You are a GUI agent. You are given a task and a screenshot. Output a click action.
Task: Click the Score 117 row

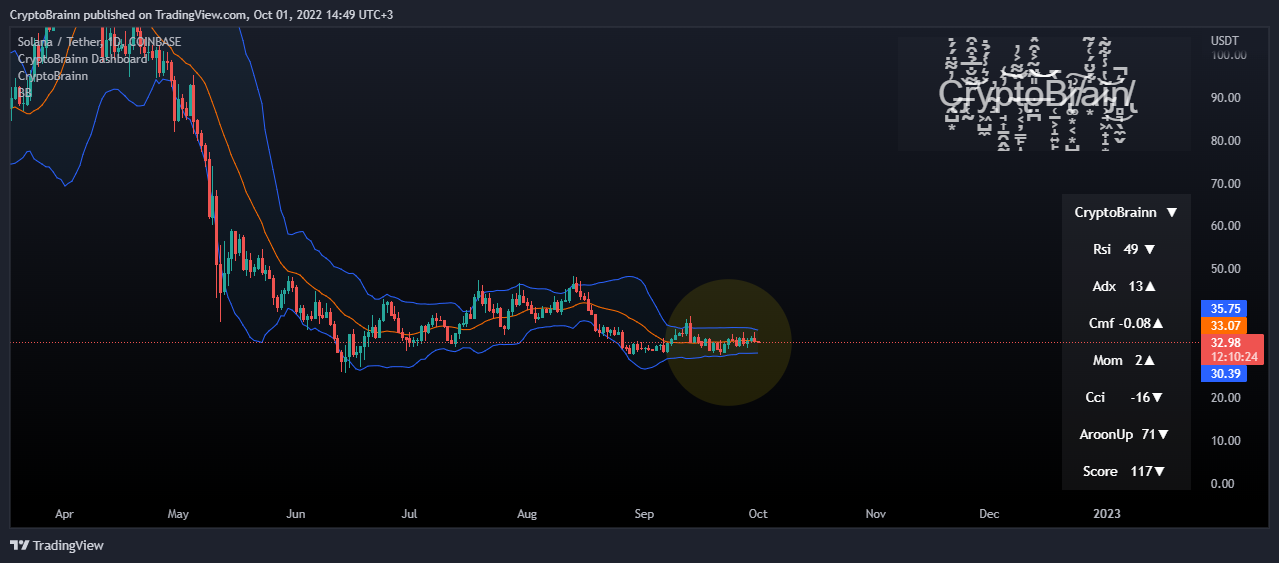pyautogui.click(x=1126, y=471)
